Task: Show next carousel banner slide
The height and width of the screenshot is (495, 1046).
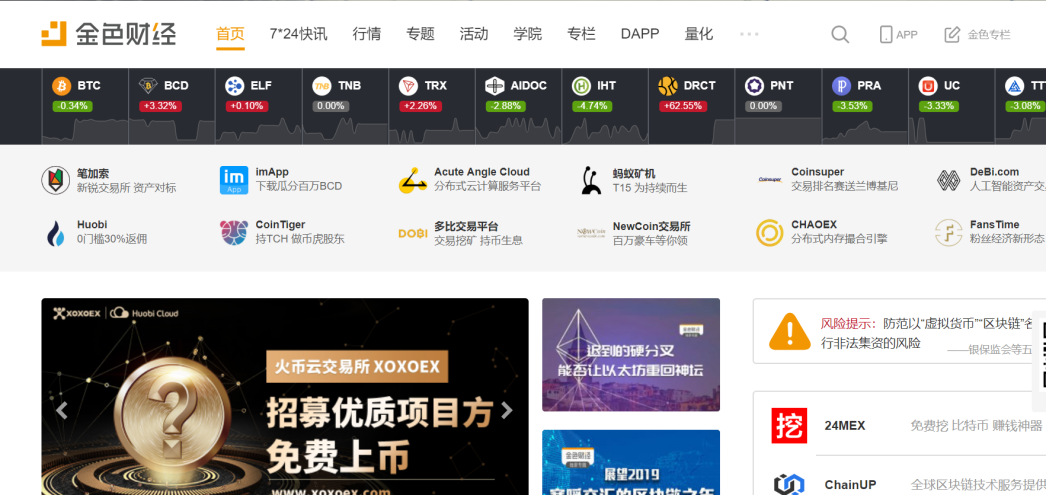Action: [x=506, y=410]
